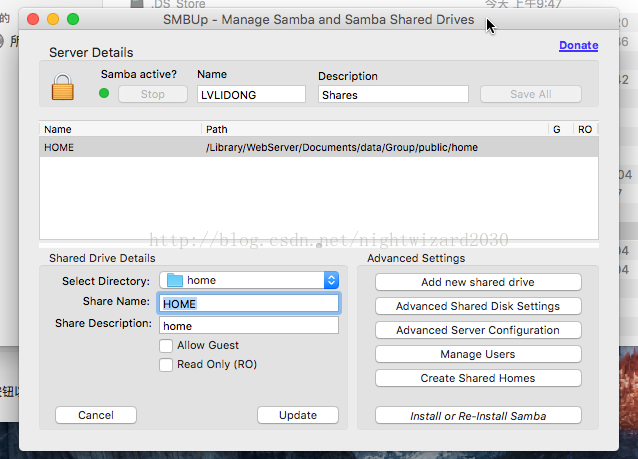638x459 pixels.
Task: Click Add new shared drive
Action: click(478, 282)
